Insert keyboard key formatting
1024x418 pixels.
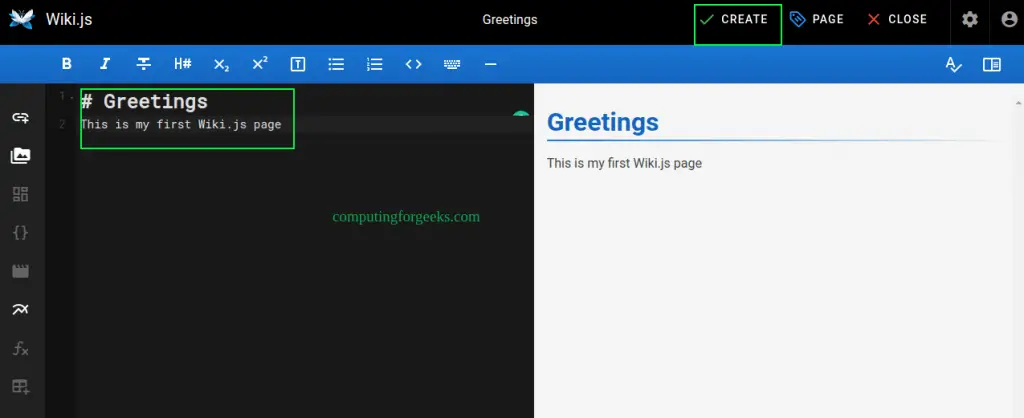coord(452,64)
